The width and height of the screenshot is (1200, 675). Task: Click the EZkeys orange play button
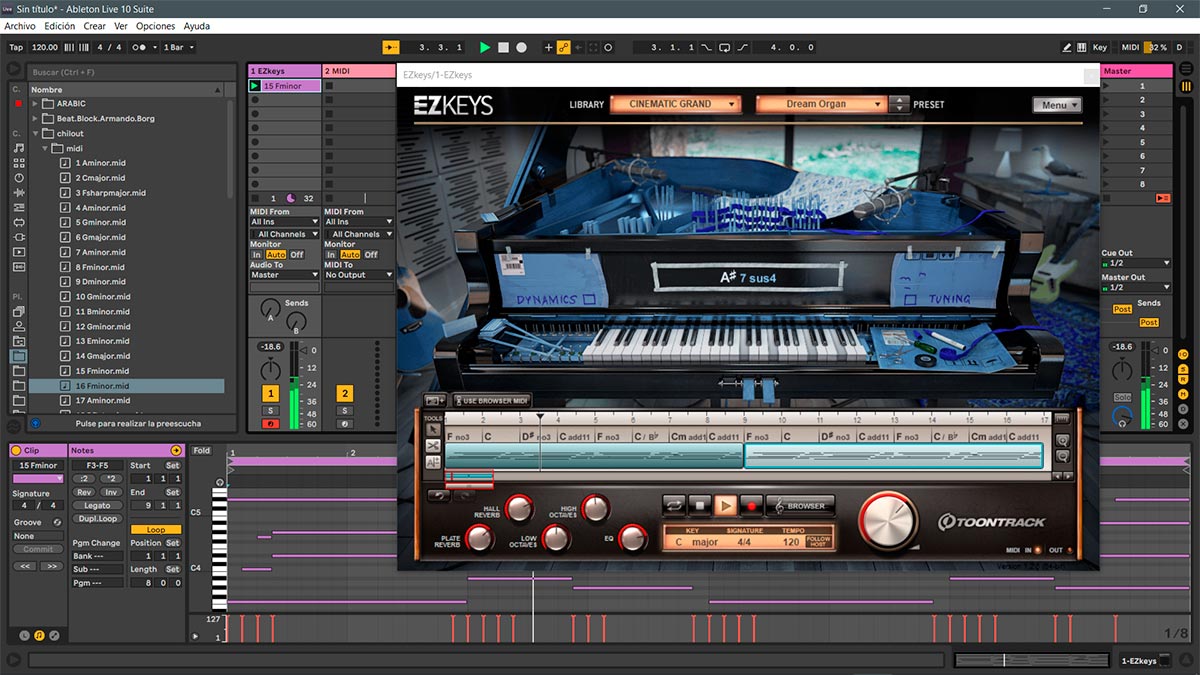[x=725, y=506]
